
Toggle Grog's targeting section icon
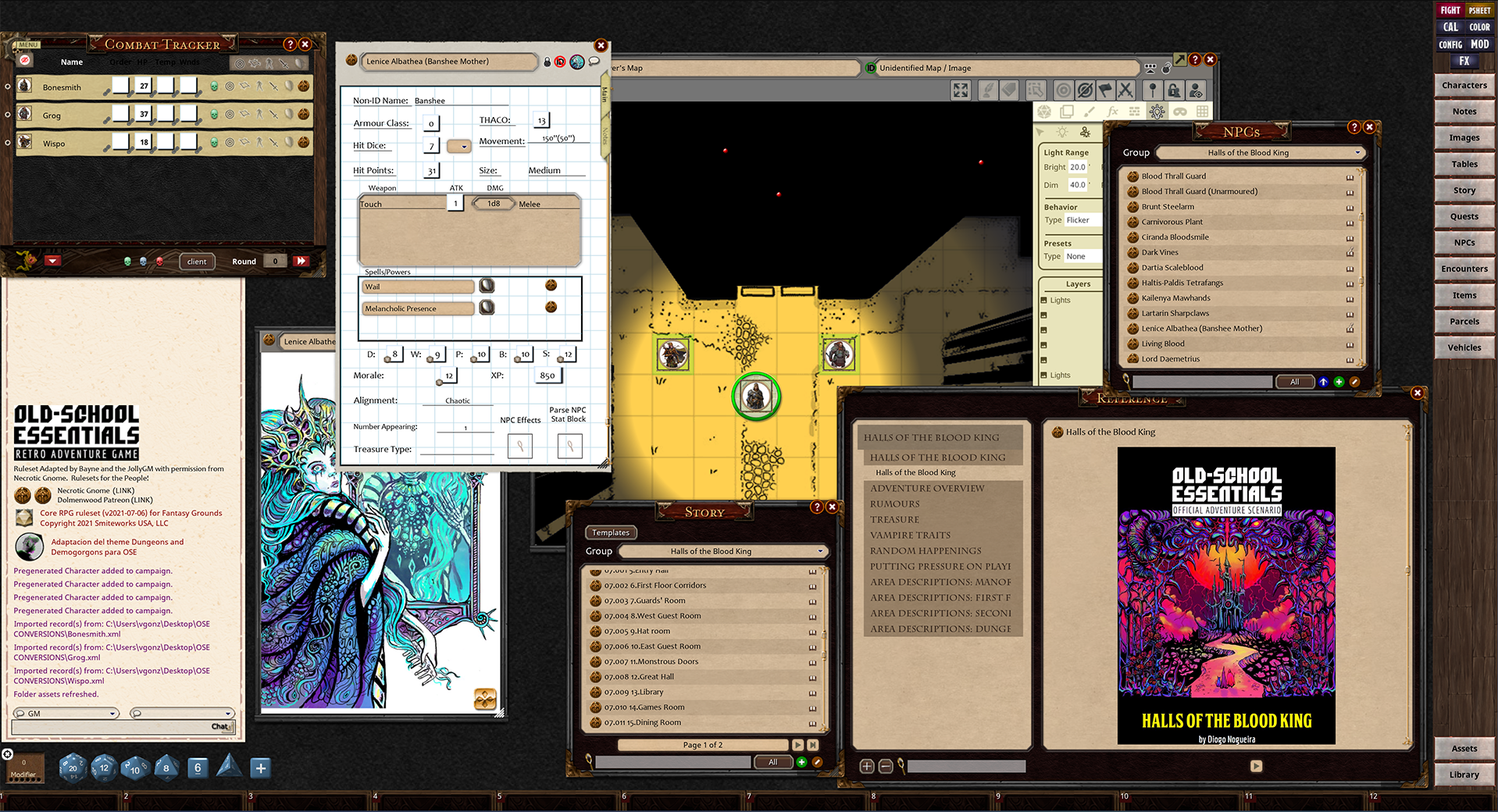pyautogui.click(x=230, y=115)
